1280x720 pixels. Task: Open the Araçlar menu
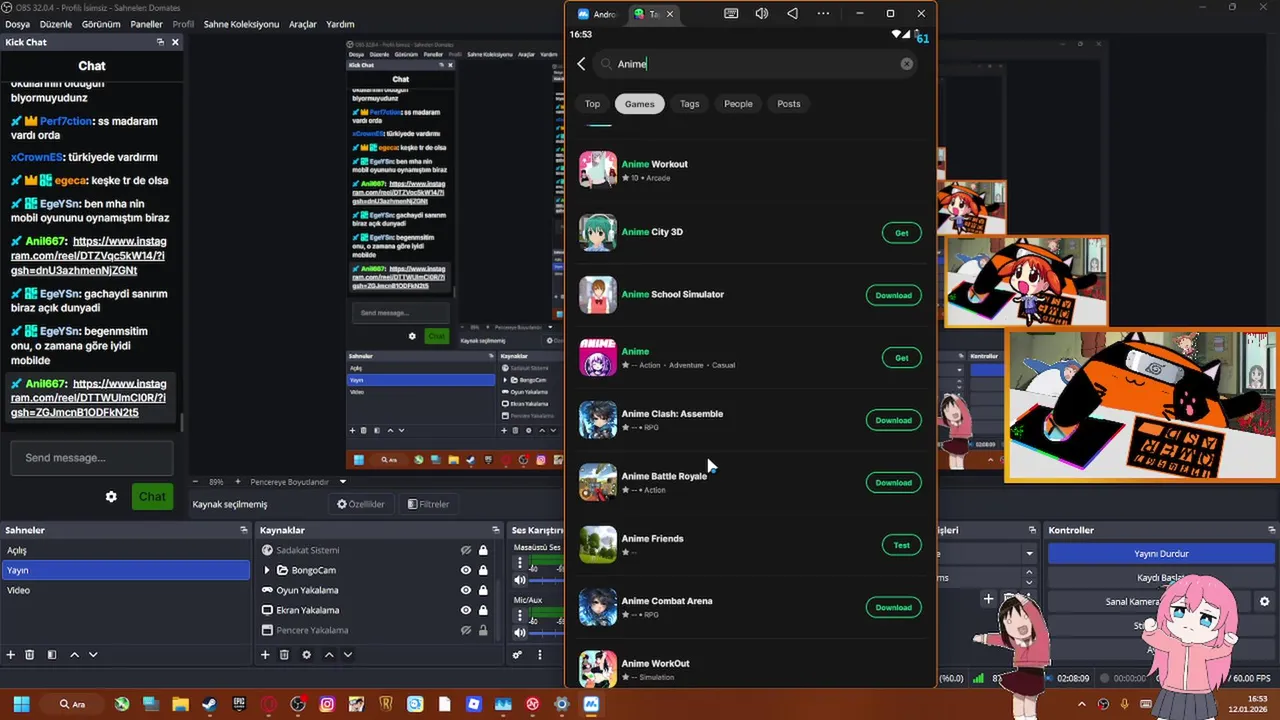[x=303, y=24]
